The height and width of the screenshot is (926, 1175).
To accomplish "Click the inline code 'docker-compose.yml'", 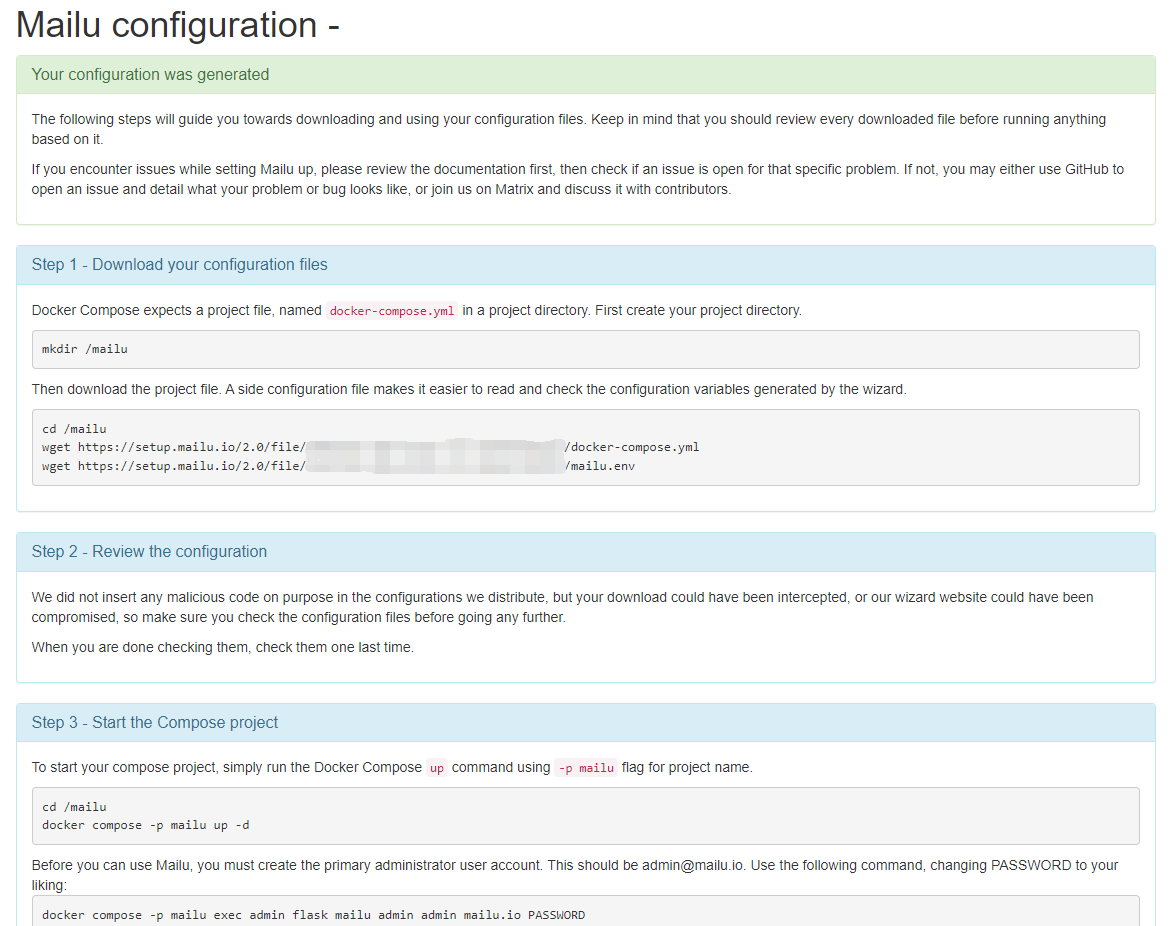I will click(x=392, y=311).
